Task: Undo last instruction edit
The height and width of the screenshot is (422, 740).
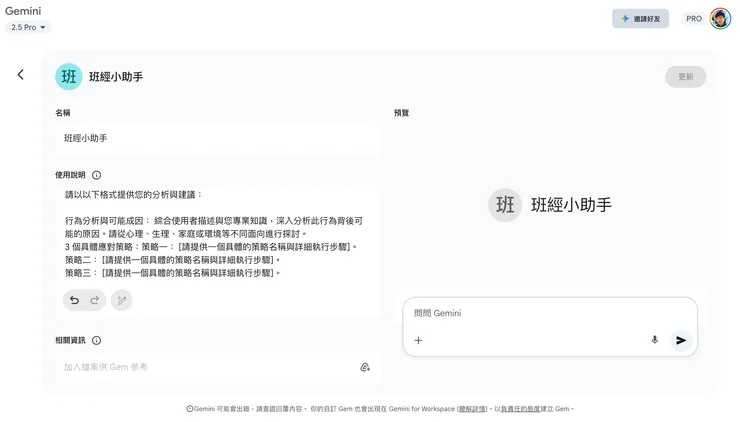Action: (75, 300)
